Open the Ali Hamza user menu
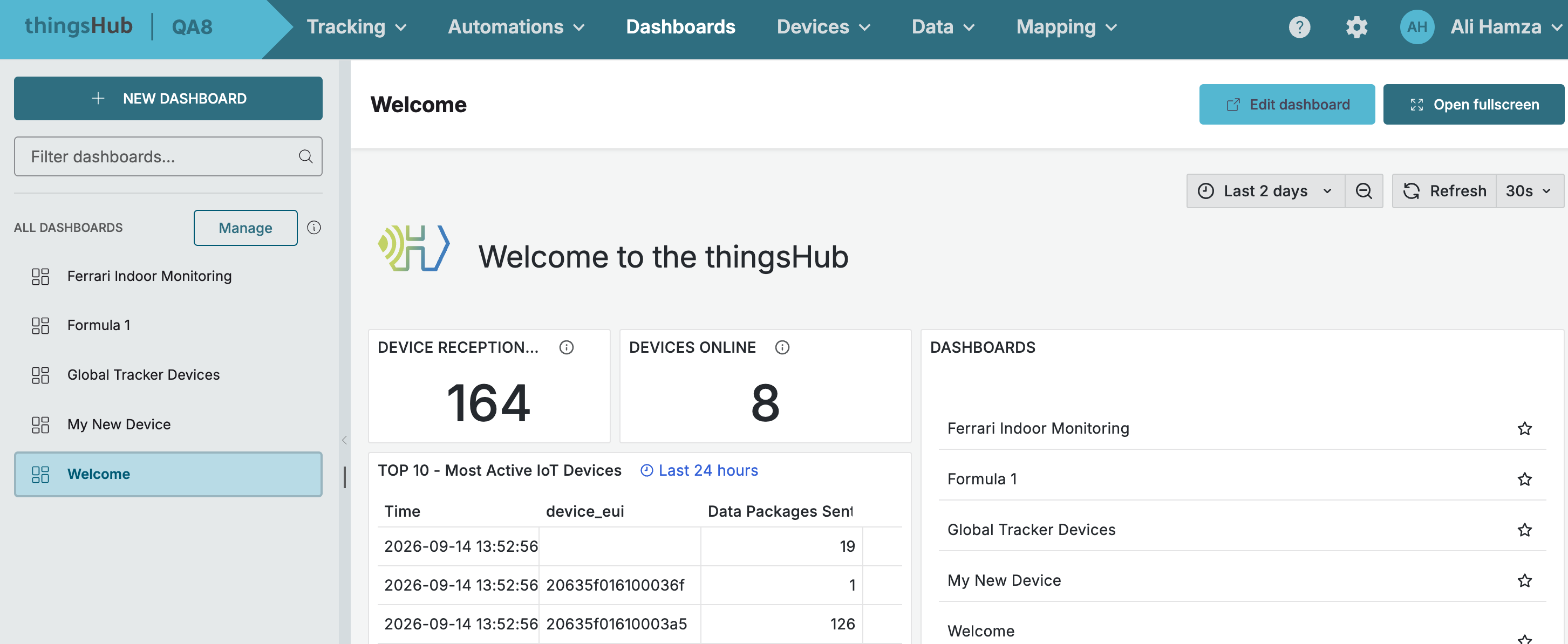 click(1506, 27)
